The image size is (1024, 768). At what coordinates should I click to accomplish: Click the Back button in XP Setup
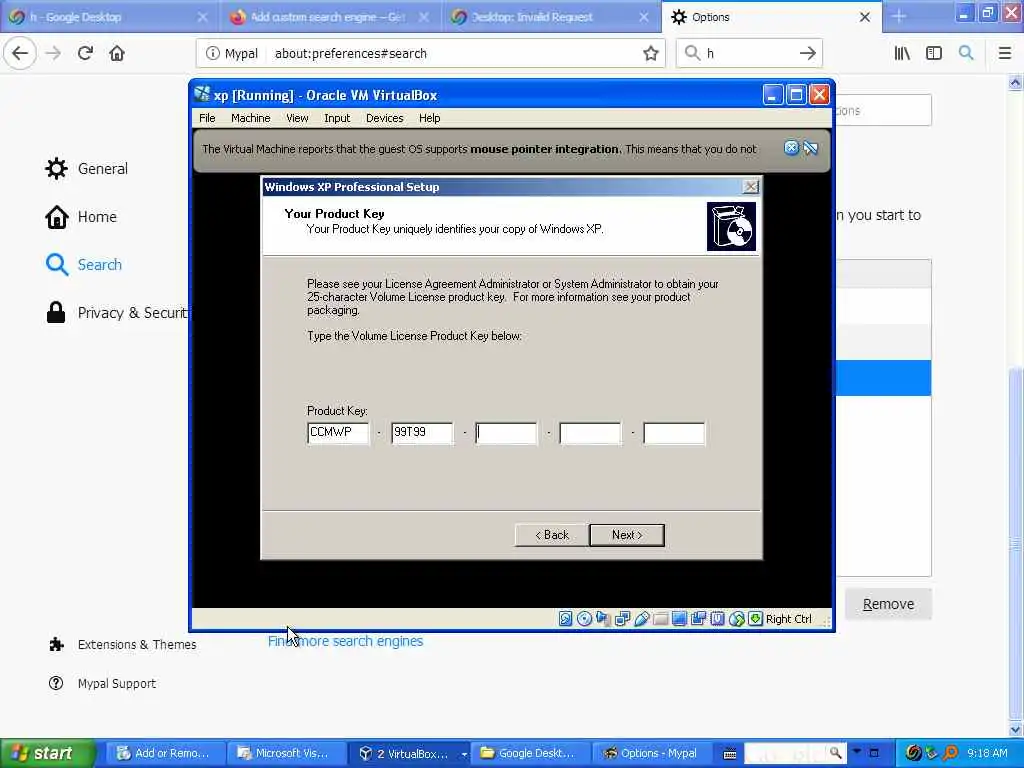coord(552,535)
